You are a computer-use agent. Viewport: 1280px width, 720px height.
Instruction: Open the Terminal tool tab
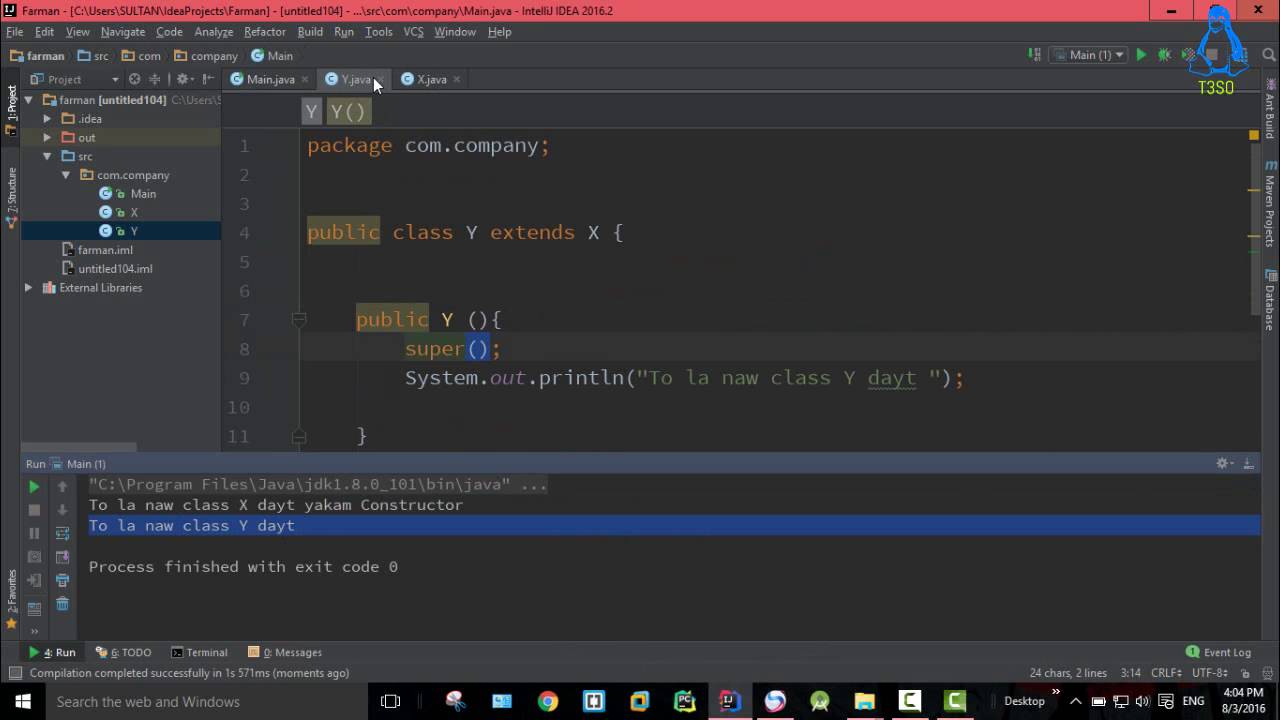[199, 652]
